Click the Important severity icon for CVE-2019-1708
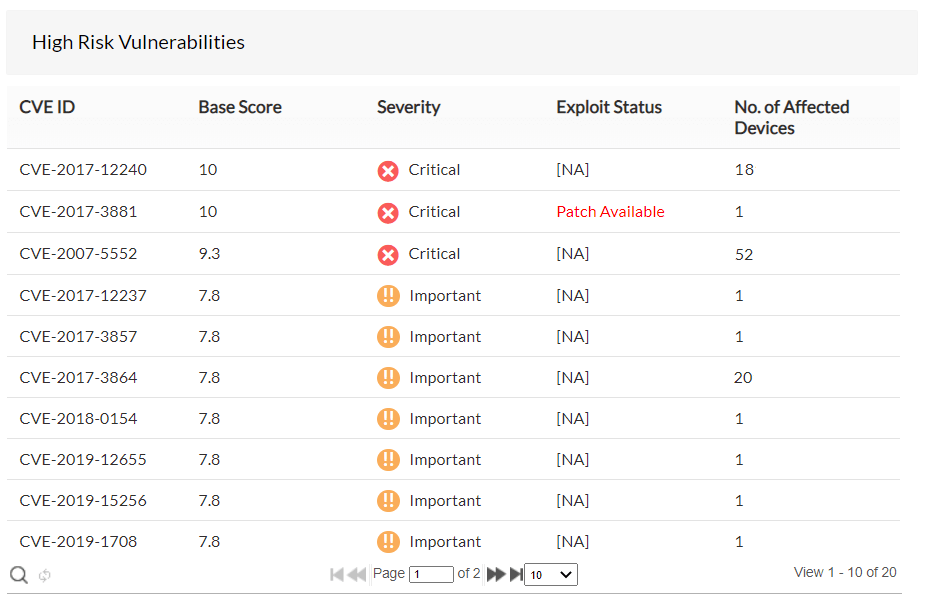925x612 pixels. [388, 541]
